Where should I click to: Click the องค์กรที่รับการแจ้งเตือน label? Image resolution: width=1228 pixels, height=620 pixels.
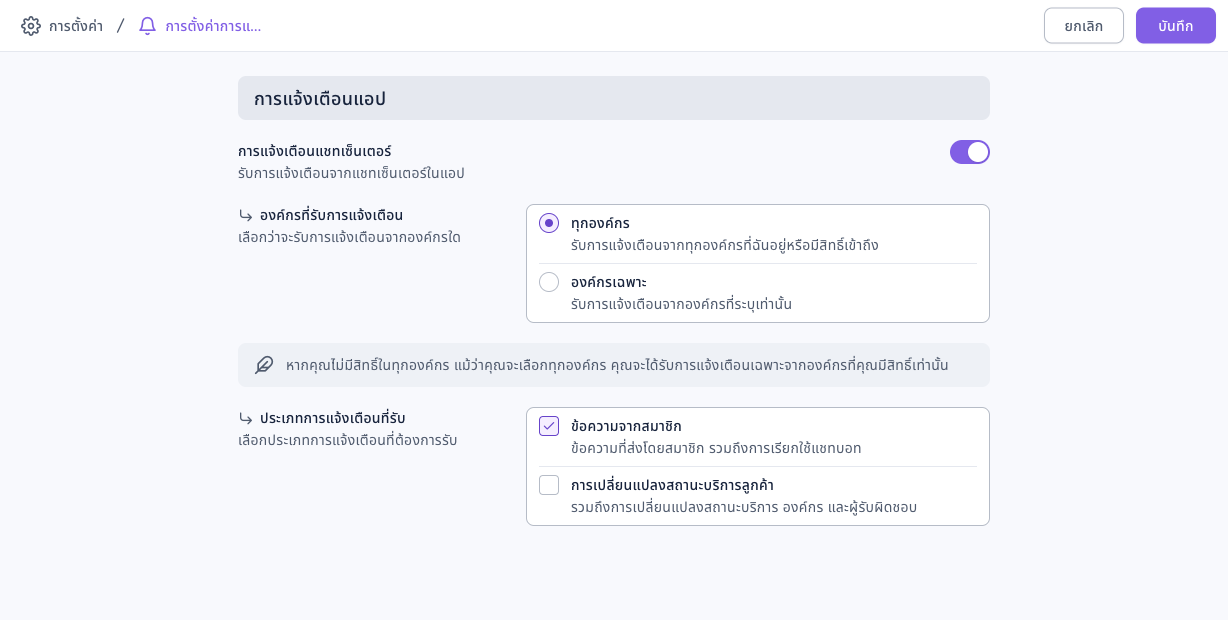point(332,215)
